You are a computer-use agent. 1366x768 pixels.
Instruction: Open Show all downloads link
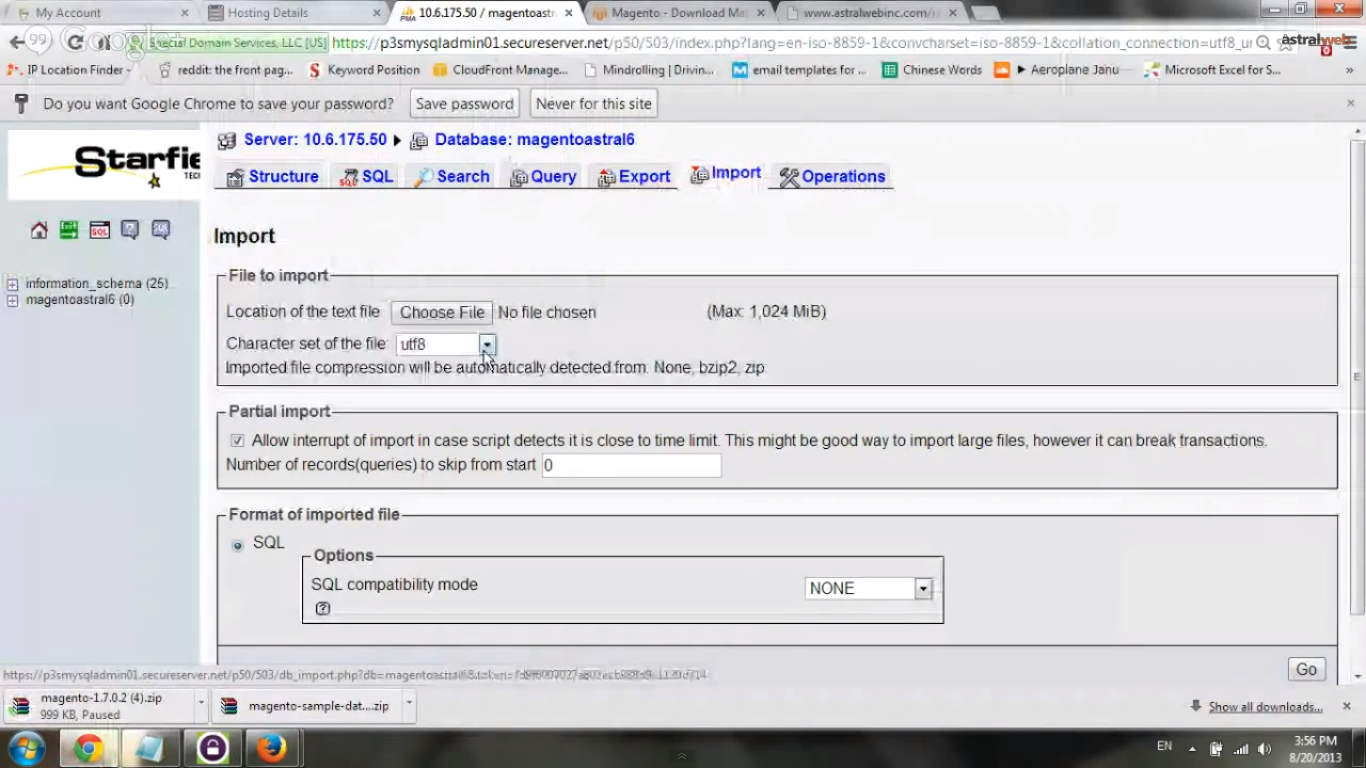1265,707
